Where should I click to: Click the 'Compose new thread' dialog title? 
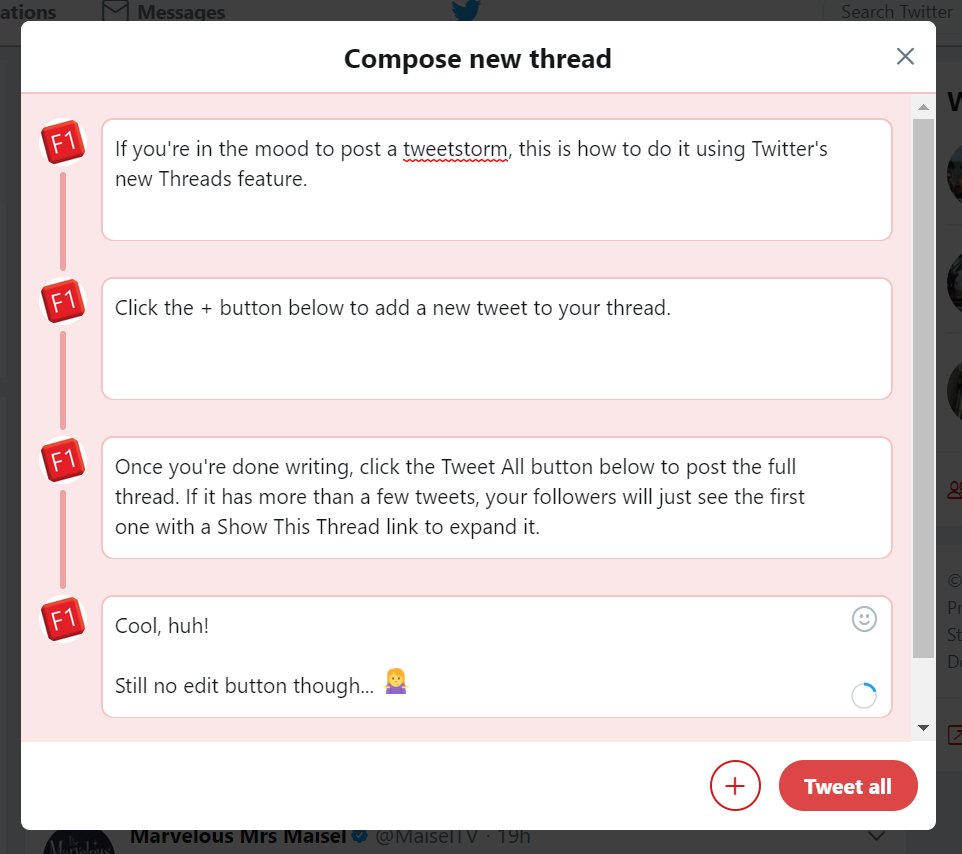(477, 59)
